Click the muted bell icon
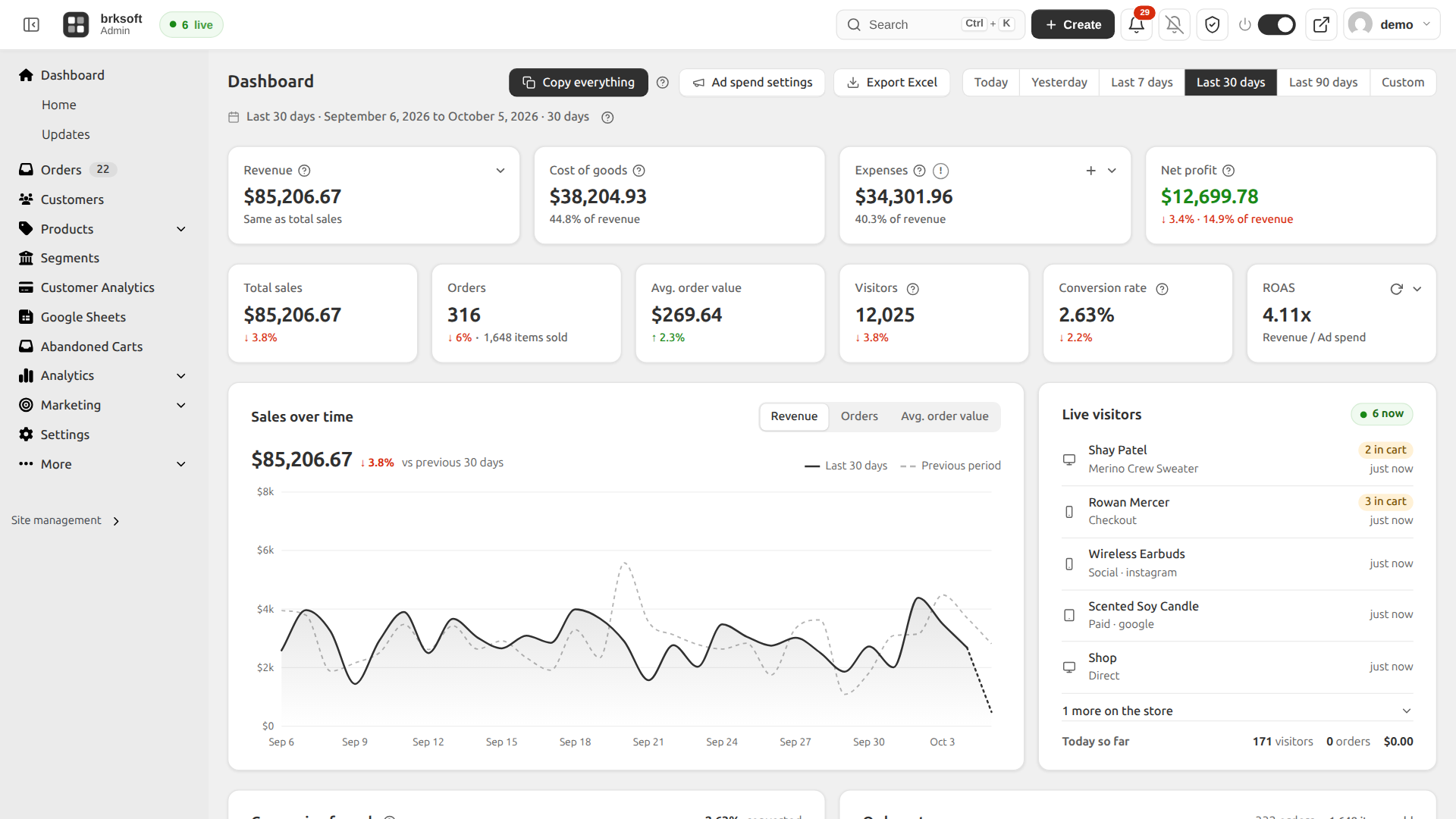This screenshot has height=819, width=1456. click(1174, 25)
